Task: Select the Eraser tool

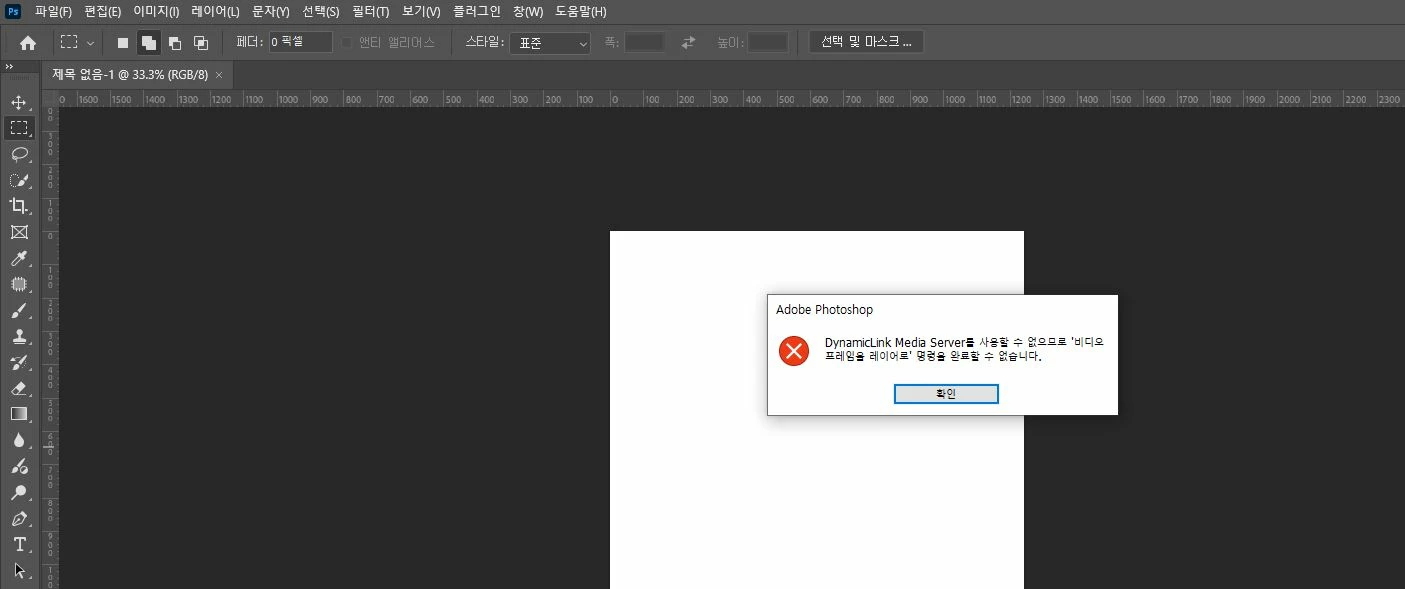Action: 19,388
